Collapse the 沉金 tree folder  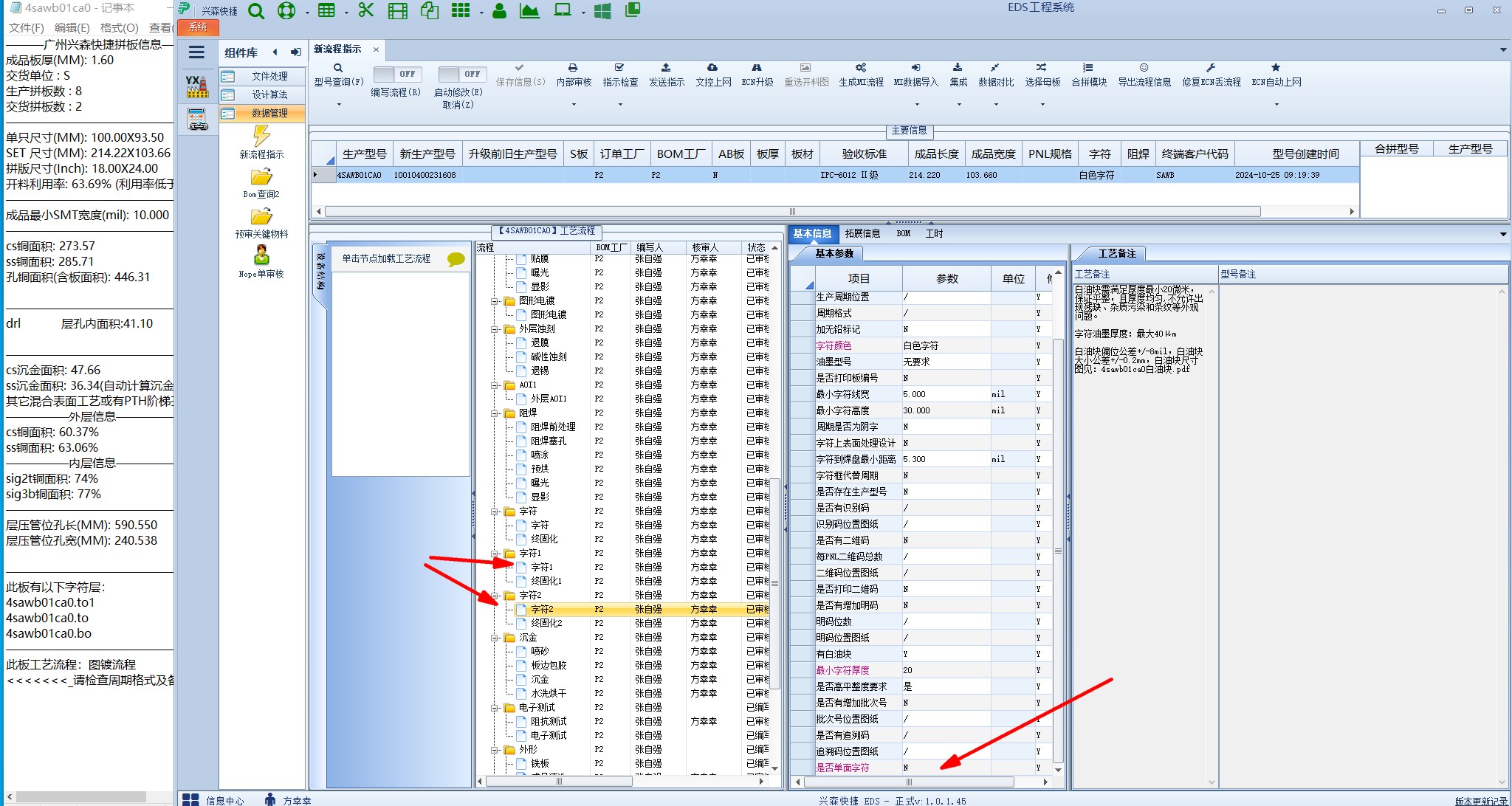495,638
